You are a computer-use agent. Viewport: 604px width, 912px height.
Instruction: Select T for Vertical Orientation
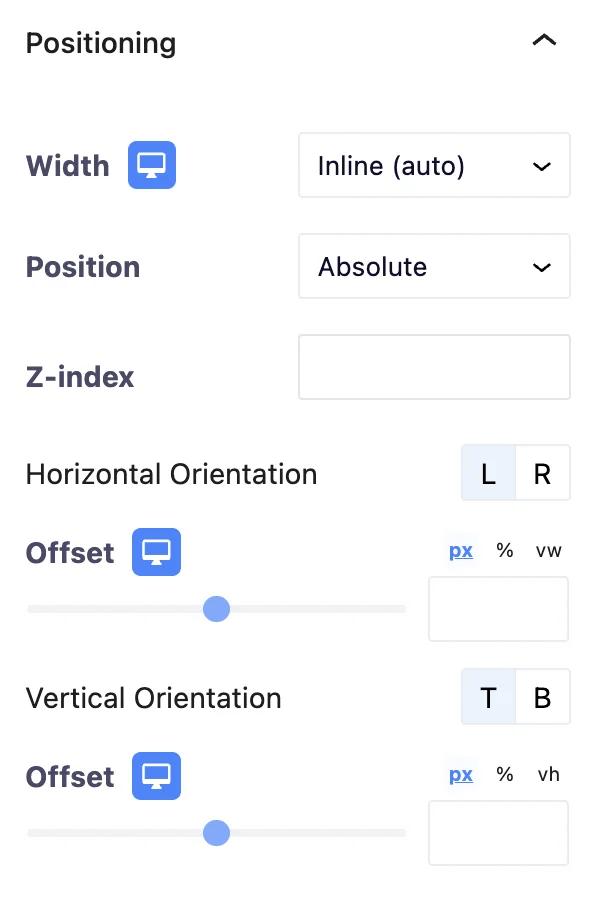[x=488, y=697]
